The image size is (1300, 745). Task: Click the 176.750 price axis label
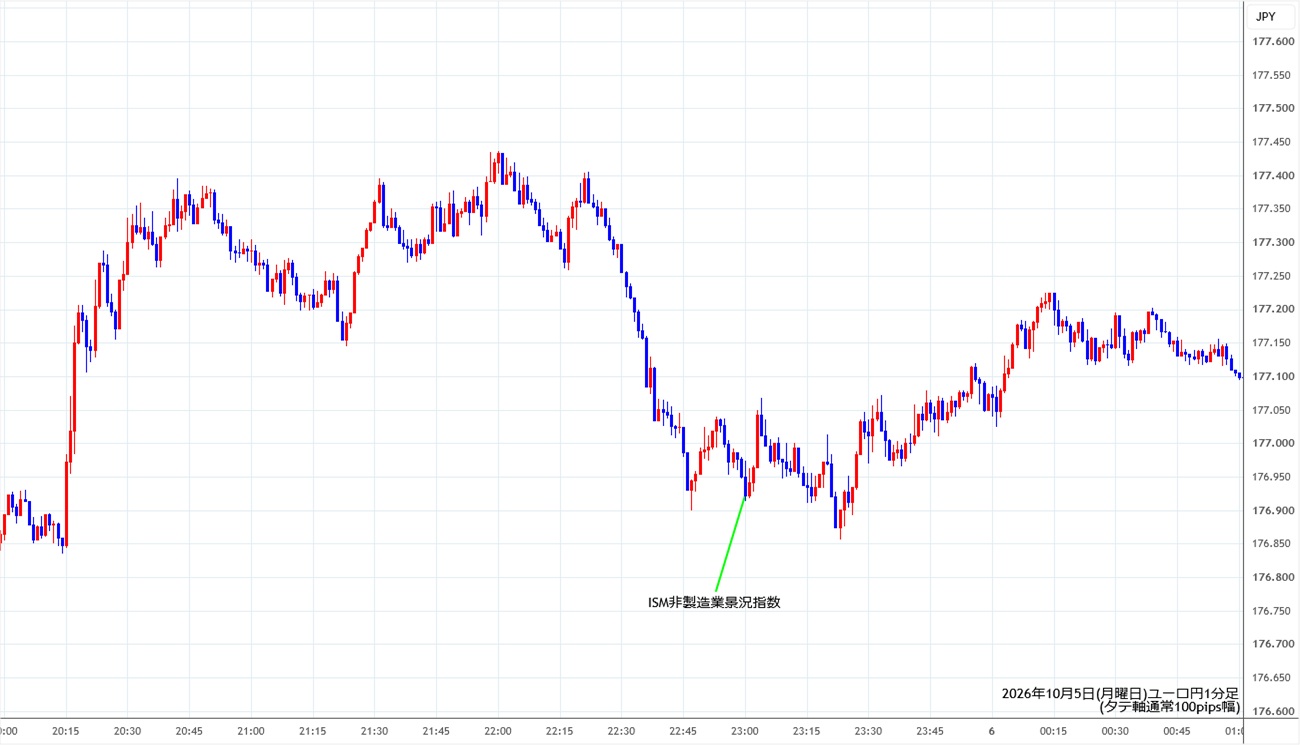[1274, 611]
